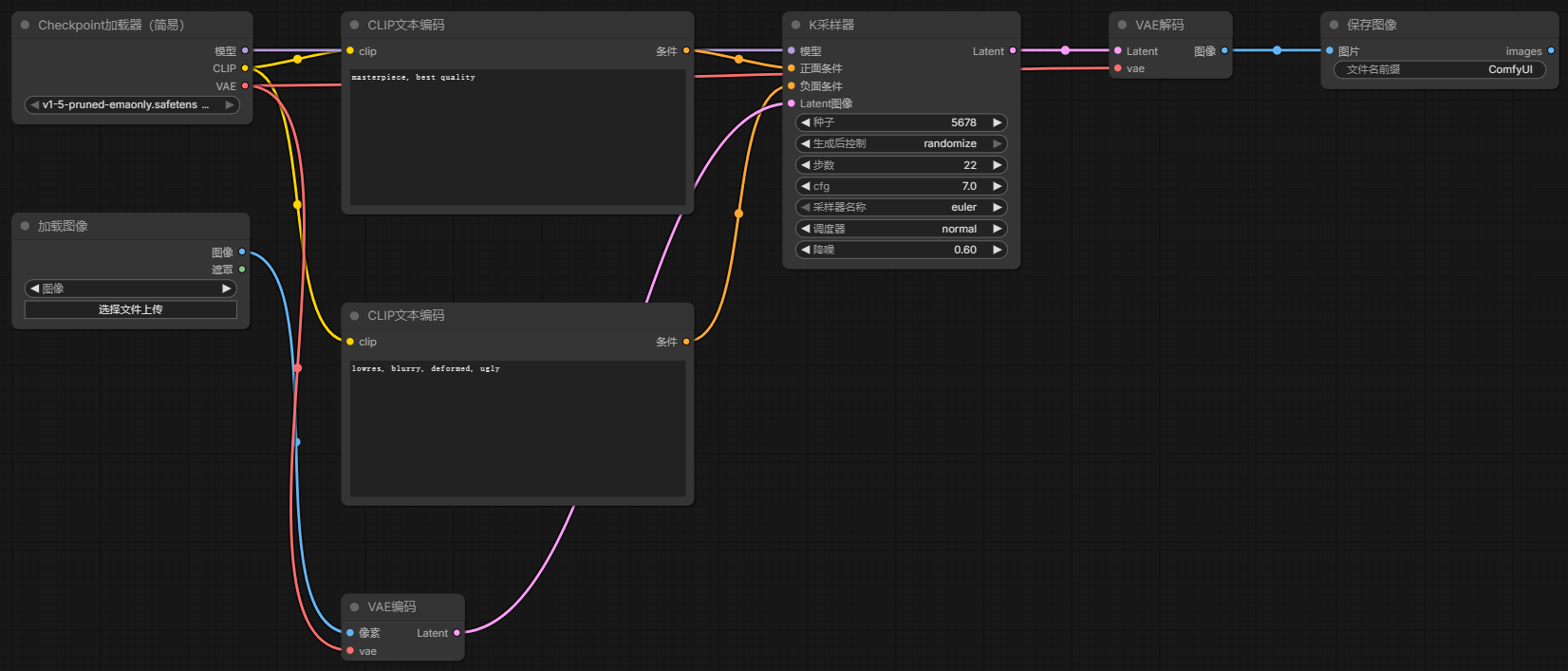Viewport: 1568px width, 671px height.
Task: Click 条件 output socket of lower CLIP文本编码
Action: pos(686,342)
